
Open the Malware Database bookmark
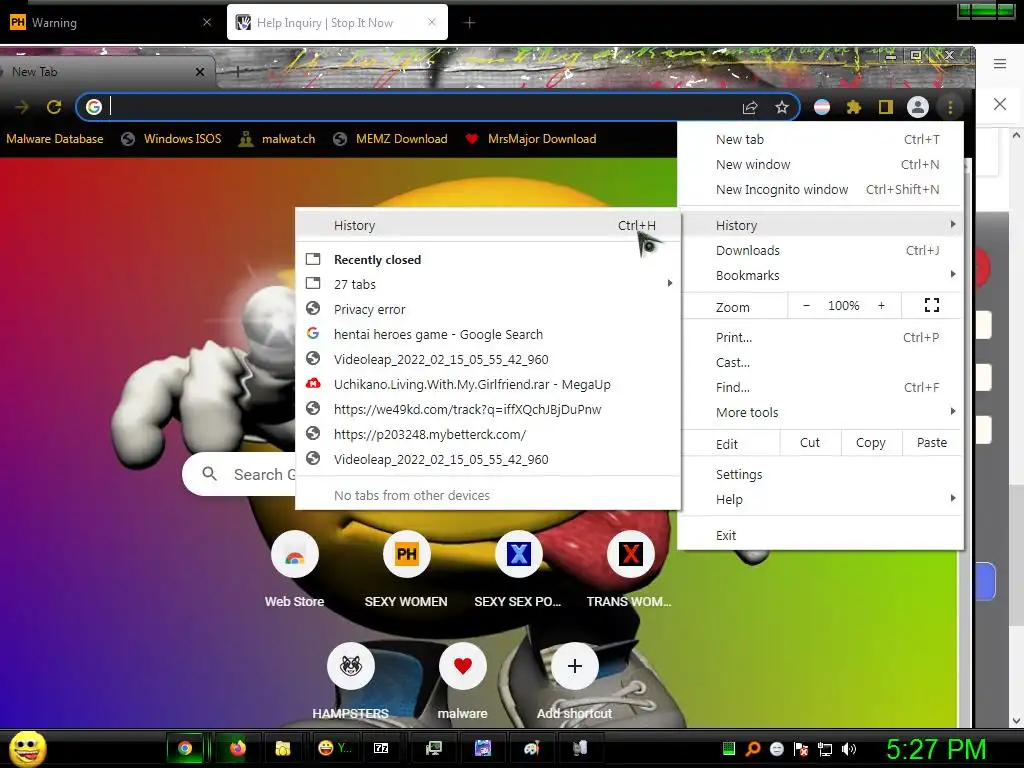55,139
